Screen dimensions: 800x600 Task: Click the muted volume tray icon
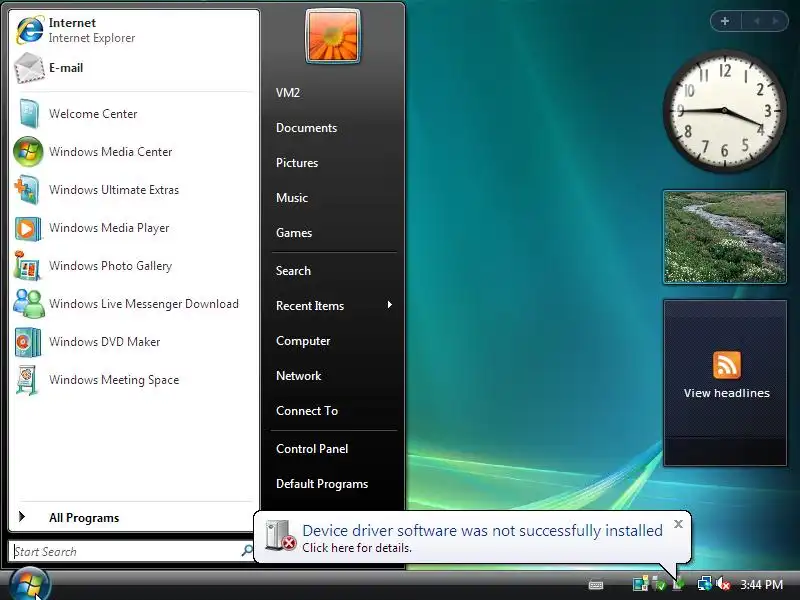click(x=724, y=584)
